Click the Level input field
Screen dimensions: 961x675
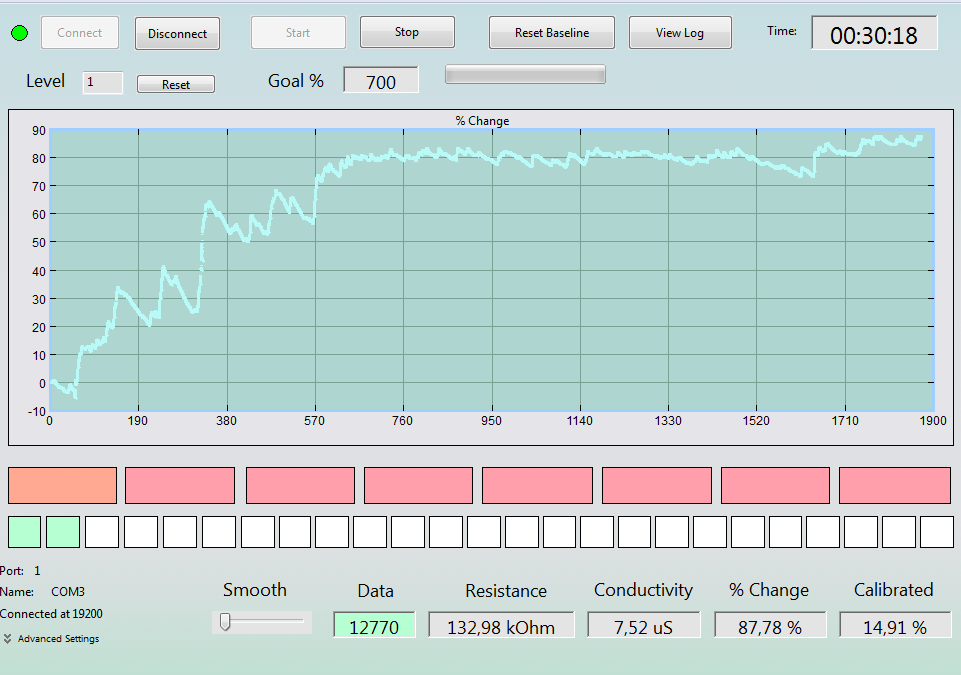click(x=102, y=83)
